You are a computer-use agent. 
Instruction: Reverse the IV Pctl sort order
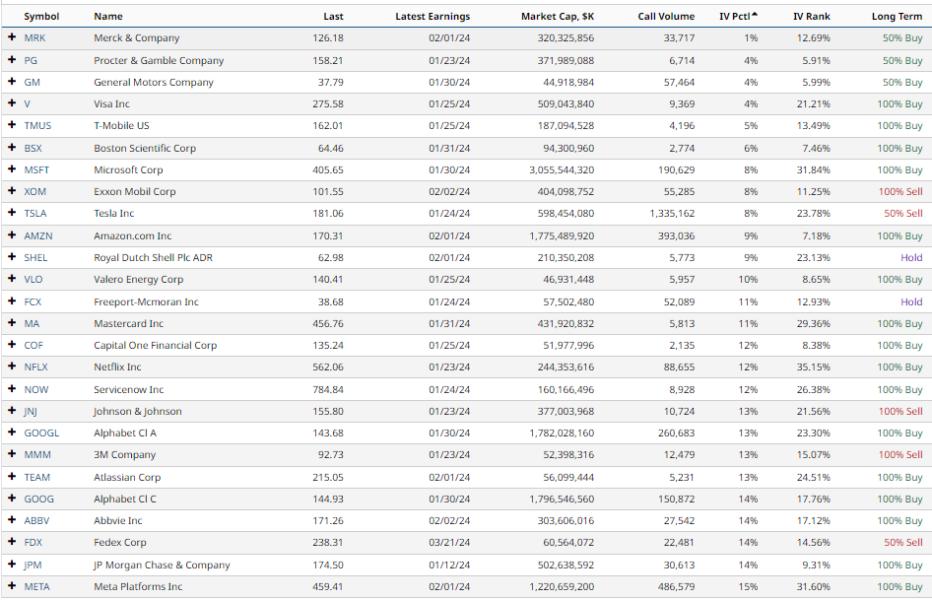738,17
